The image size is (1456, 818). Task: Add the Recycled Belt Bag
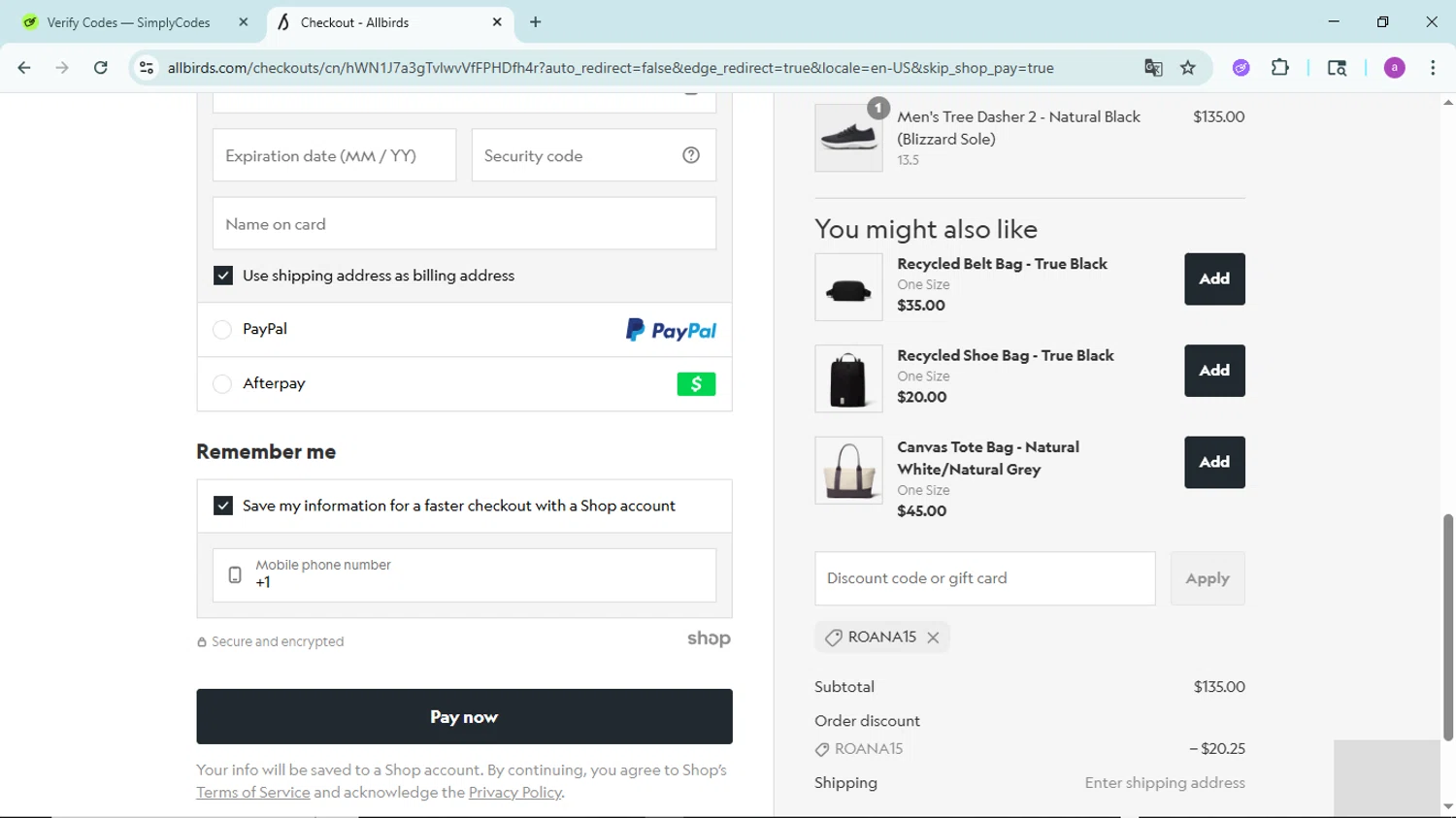[x=1214, y=279]
